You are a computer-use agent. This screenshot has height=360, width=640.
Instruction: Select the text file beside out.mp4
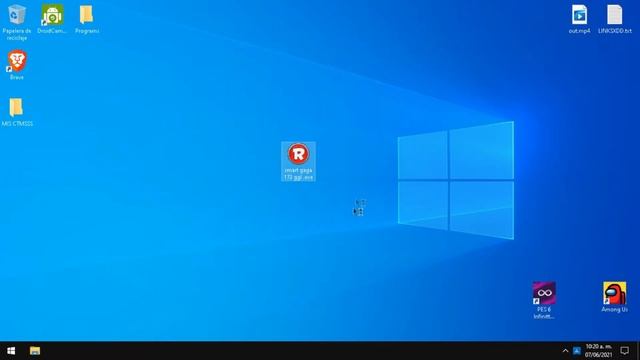coord(615,19)
